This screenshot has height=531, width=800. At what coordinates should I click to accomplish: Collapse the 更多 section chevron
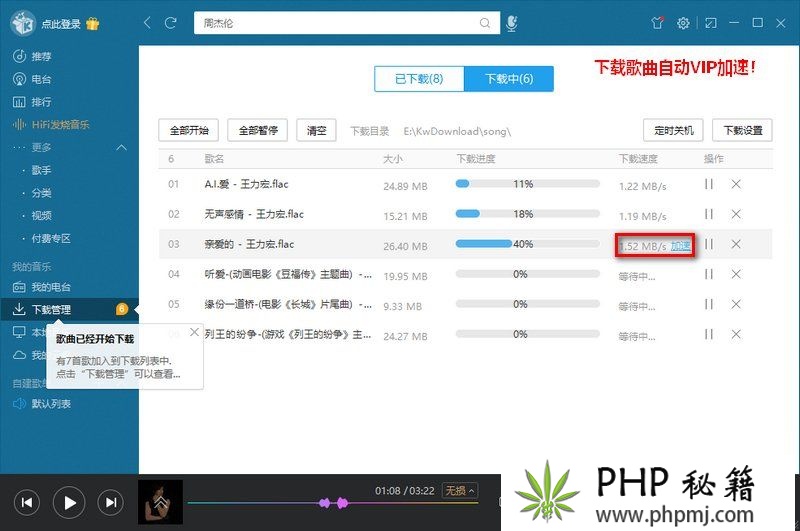(122, 148)
